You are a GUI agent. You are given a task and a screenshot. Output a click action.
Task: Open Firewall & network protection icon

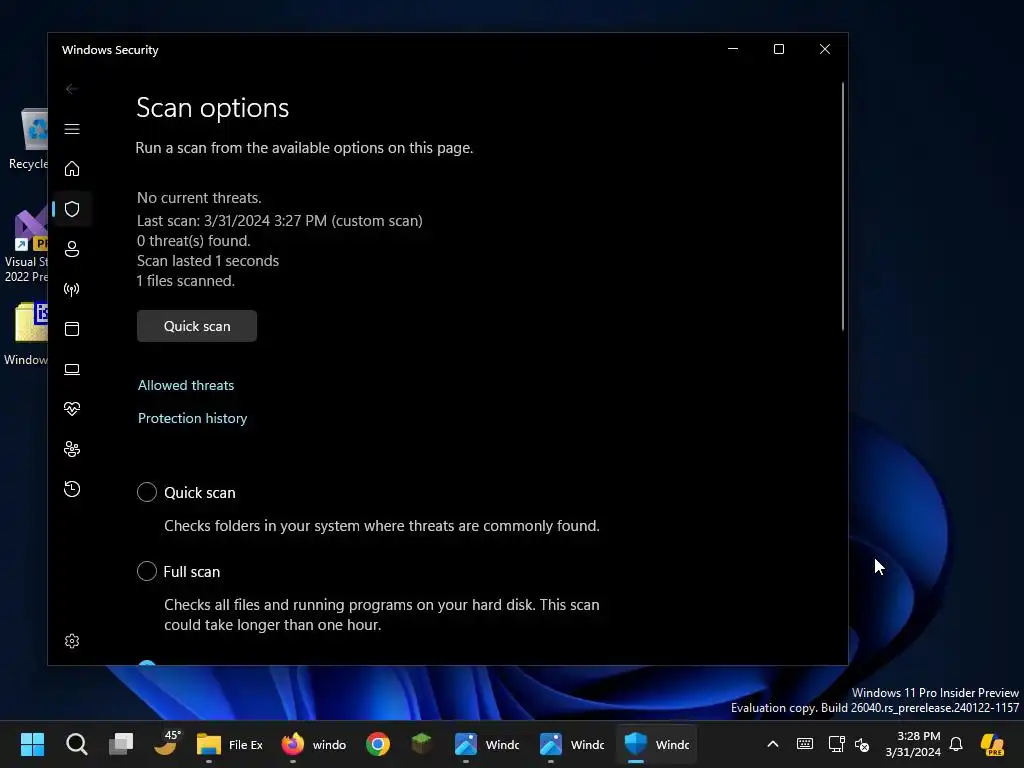72,289
